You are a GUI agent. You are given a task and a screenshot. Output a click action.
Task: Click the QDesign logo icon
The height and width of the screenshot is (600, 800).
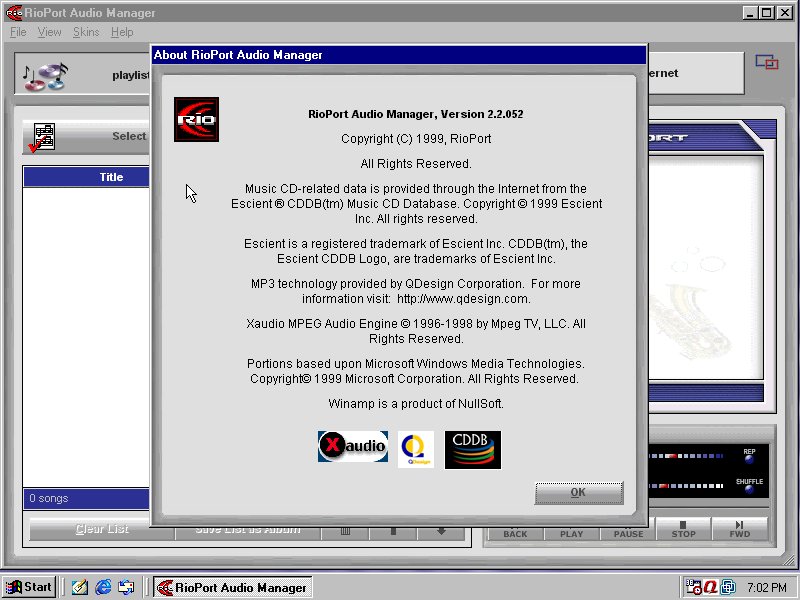[x=415, y=449]
